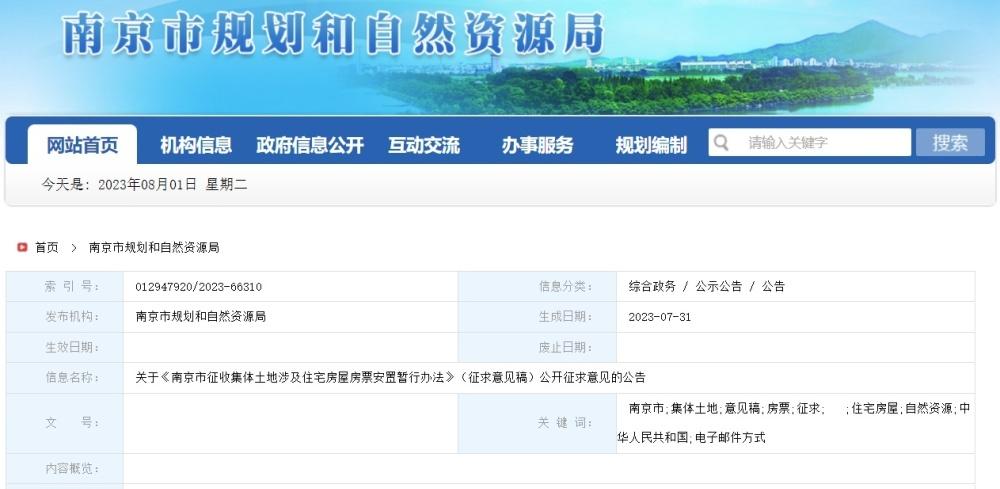Click the 信息分类 label cell
Screen dimensions: 1000x489
pyautogui.click(x=538, y=286)
